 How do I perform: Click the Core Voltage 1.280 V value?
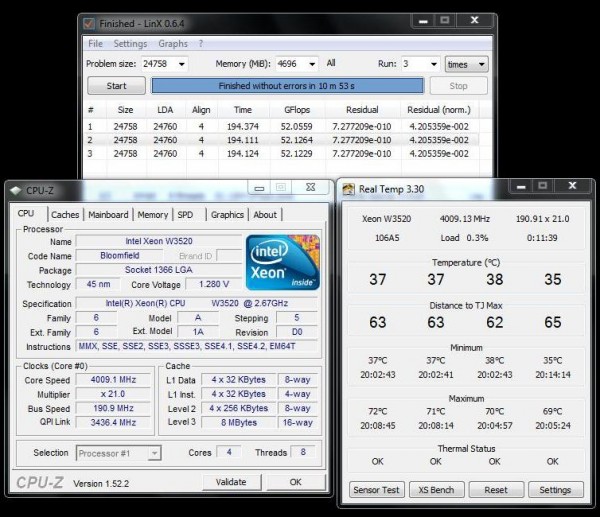214,284
